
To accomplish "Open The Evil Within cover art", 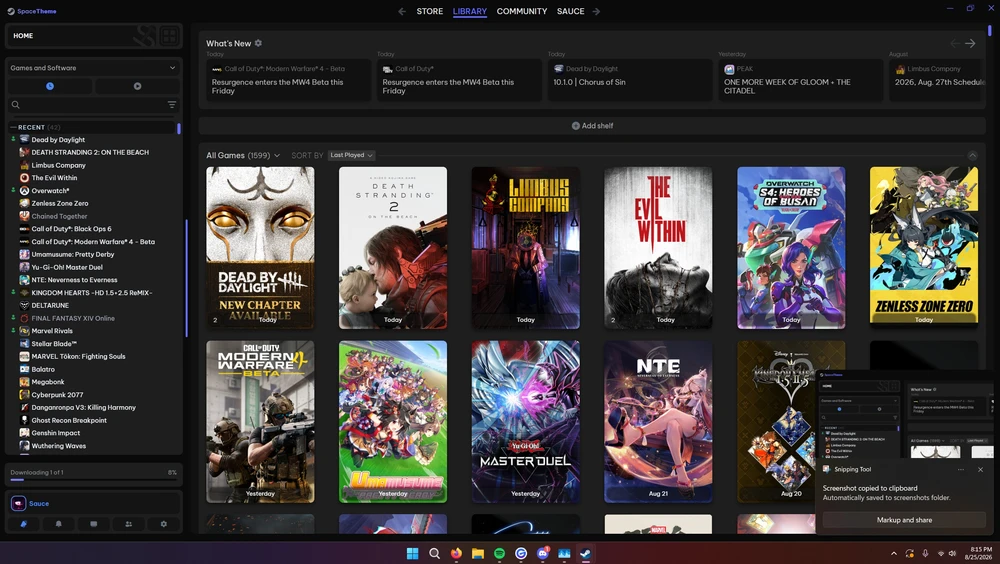I will (x=658, y=248).
